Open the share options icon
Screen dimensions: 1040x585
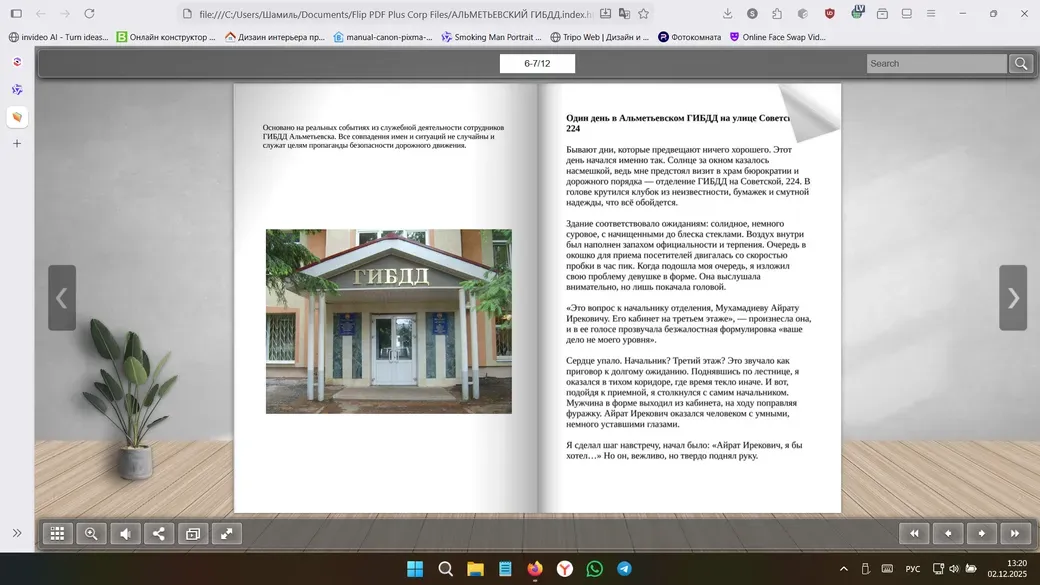point(159,534)
